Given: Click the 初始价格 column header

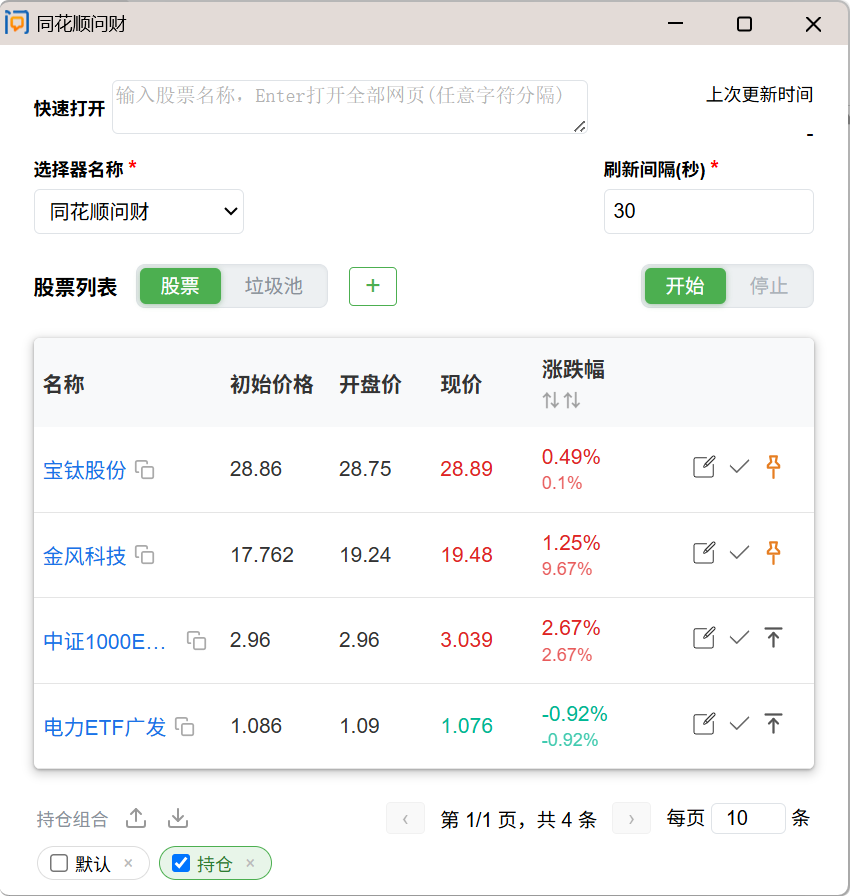Looking at the screenshot, I should (x=272, y=384).
